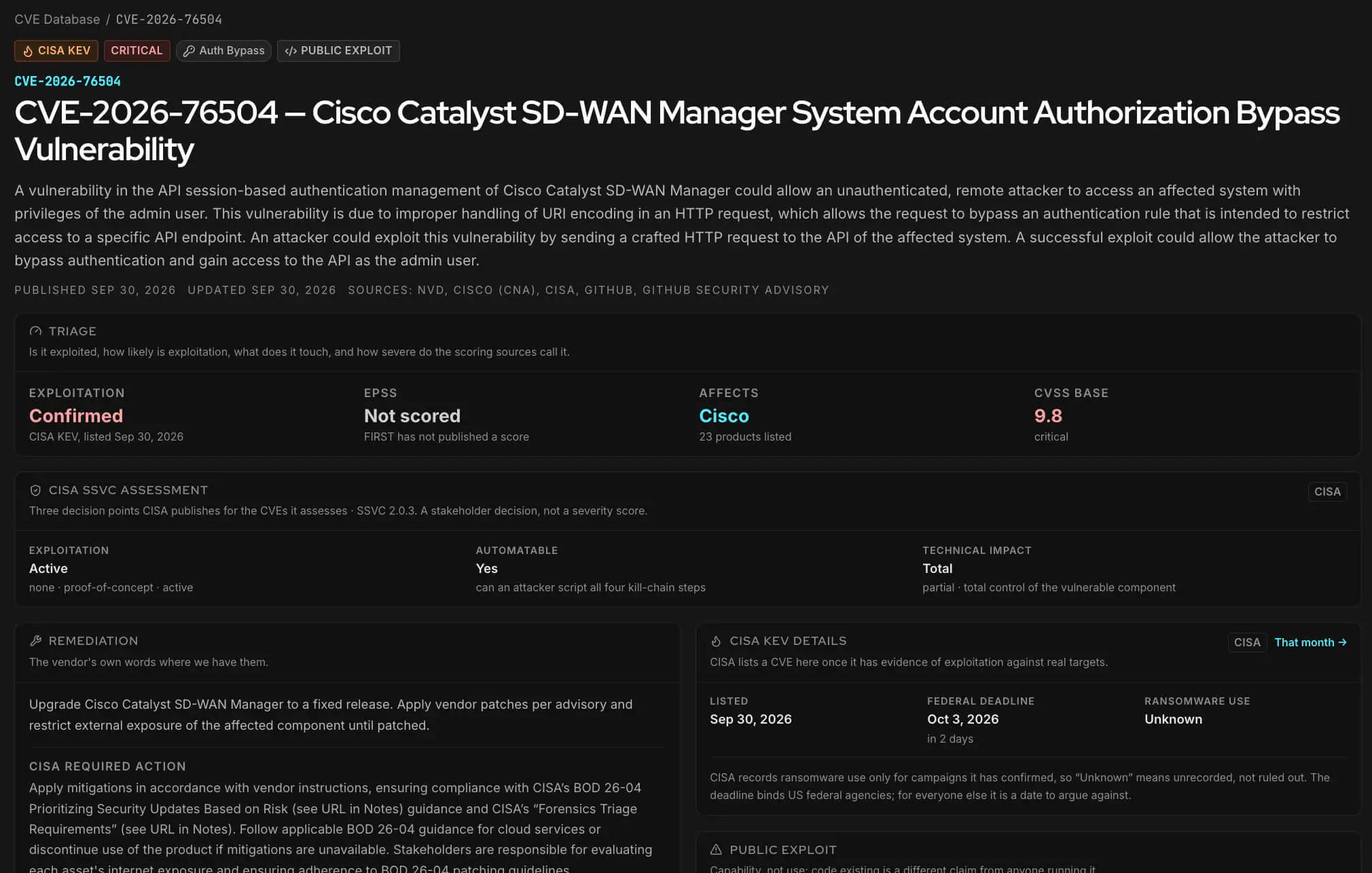Click the wrench icon beside REMEDIATION heading
1372x873 pixels.
[x=35, y=641]
